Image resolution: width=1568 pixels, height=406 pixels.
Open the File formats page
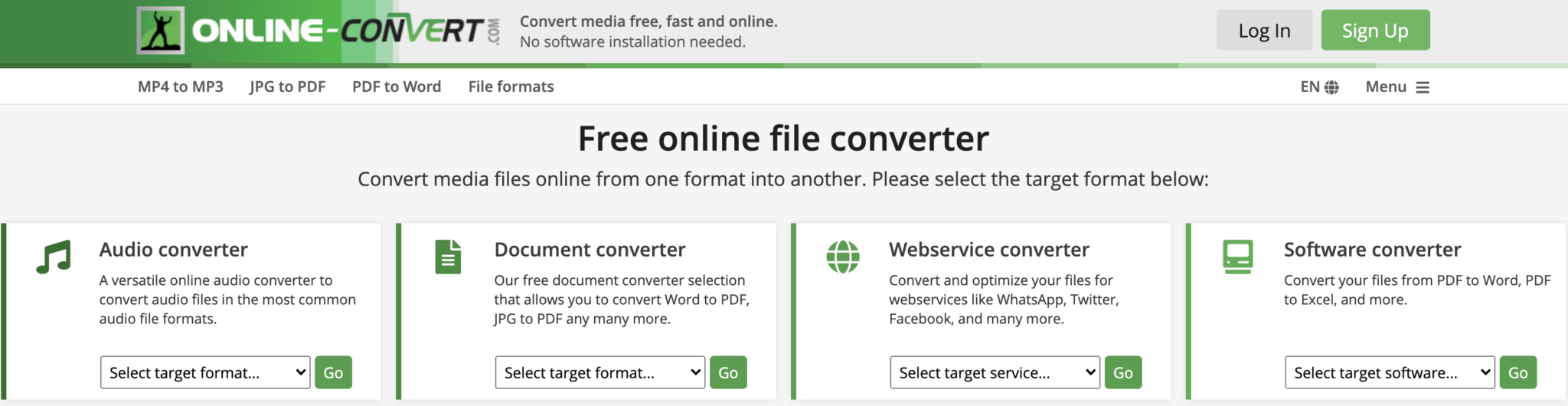511,87
